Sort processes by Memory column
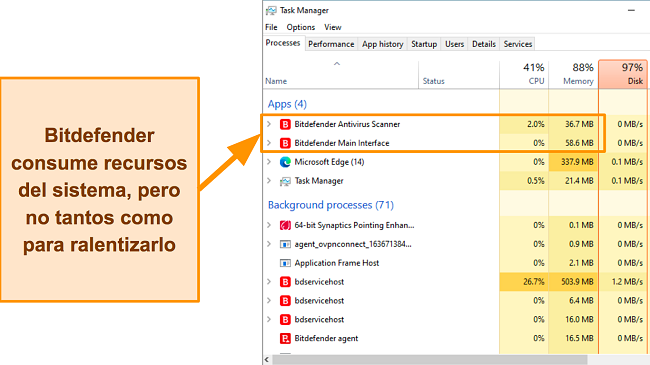 (574, 75)
